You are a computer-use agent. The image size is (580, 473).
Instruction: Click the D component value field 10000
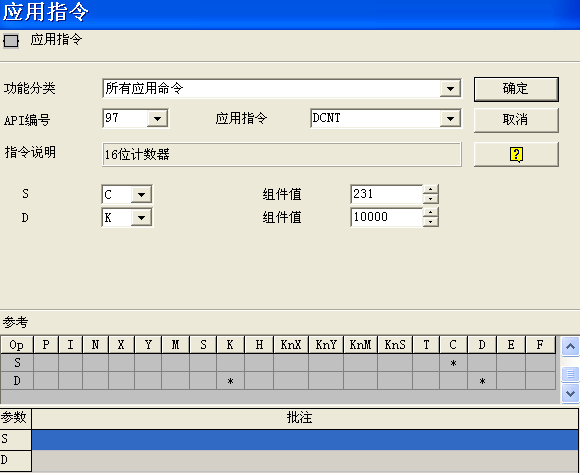(387, 217)
